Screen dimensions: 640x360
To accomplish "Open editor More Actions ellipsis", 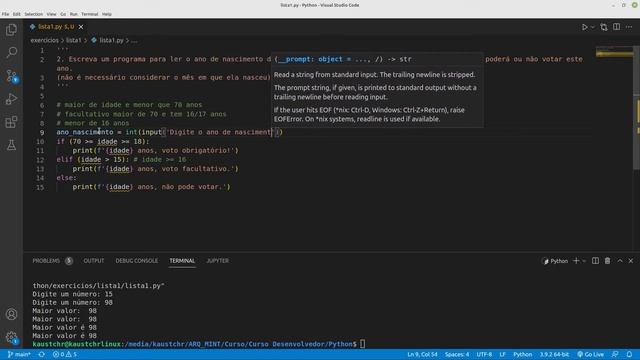I will click(x=629, y=27).
